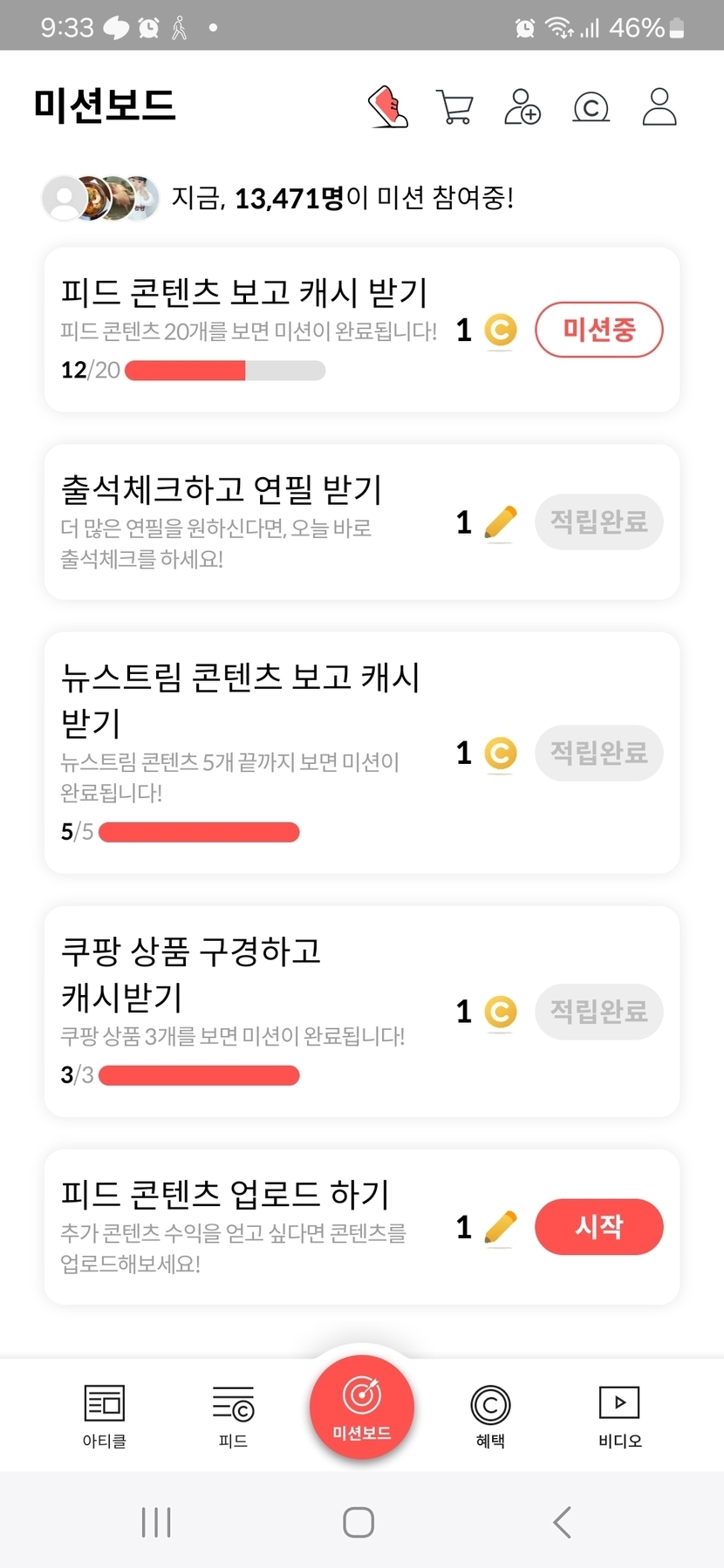This screenshot has width=724, height=1568.
Task: Open the cash coin icon in header
Action: click(591, 107)
